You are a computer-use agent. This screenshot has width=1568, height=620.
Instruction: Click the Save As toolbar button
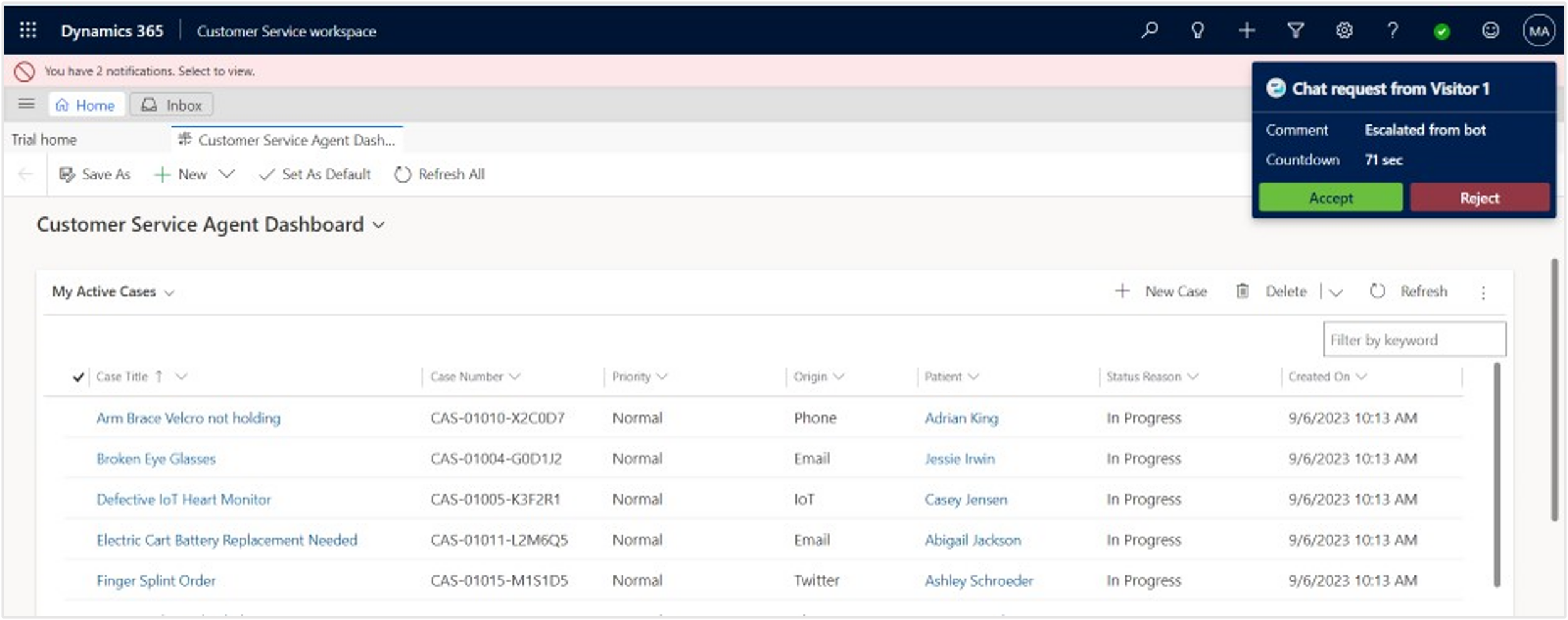(95, 174)
